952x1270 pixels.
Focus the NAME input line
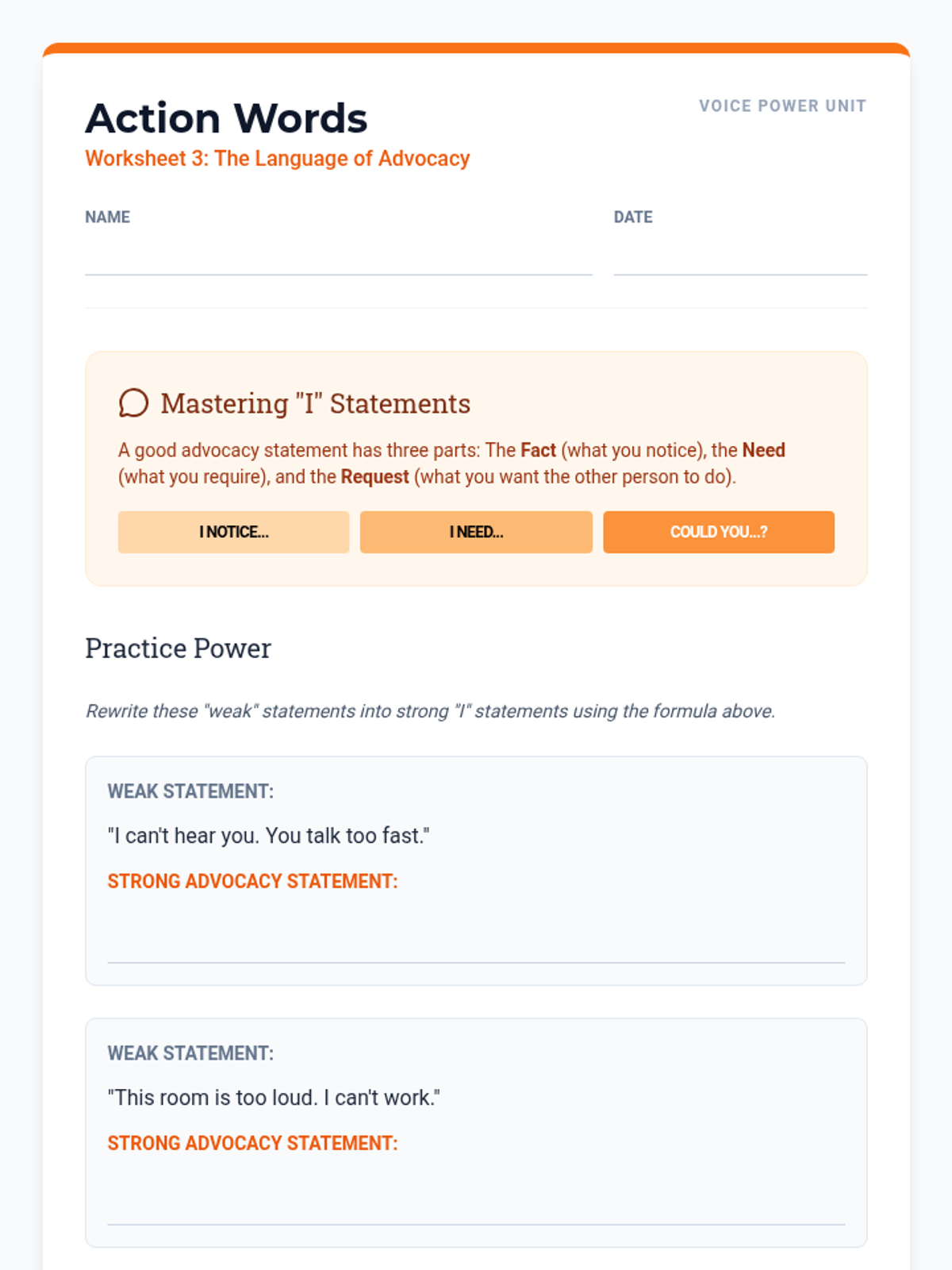point(338,258)
